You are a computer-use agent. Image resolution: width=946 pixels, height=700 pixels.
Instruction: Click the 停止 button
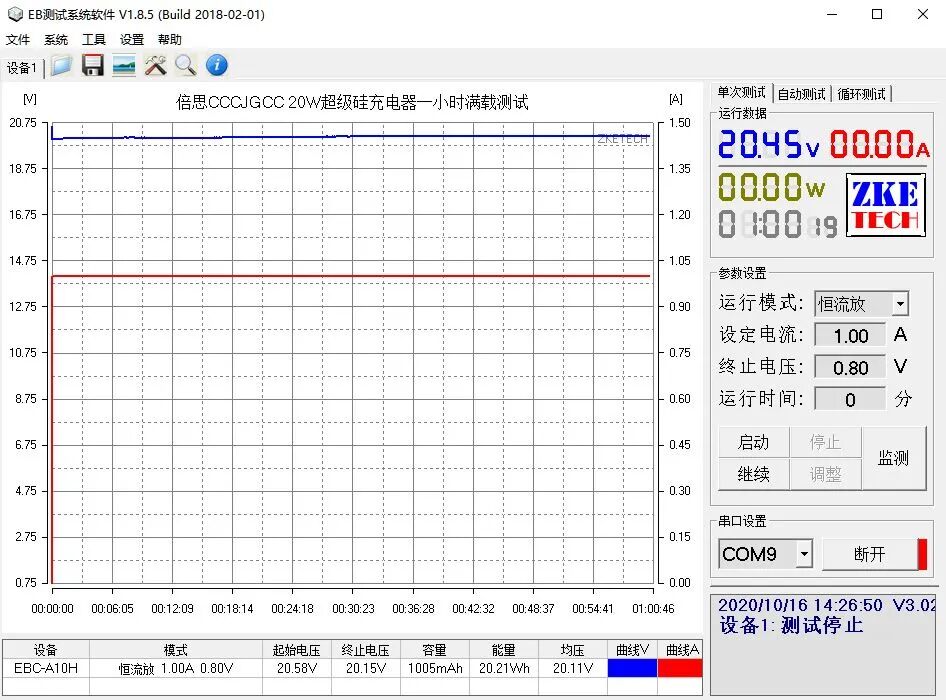click(x=825, y=442)
